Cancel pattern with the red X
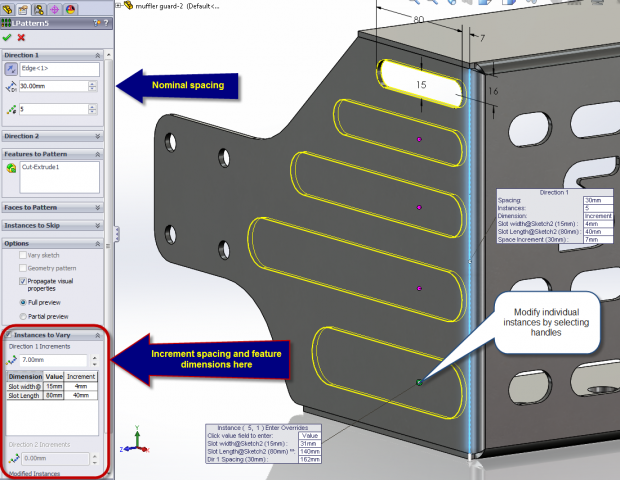620x480 pixels. tap(21, 37)
